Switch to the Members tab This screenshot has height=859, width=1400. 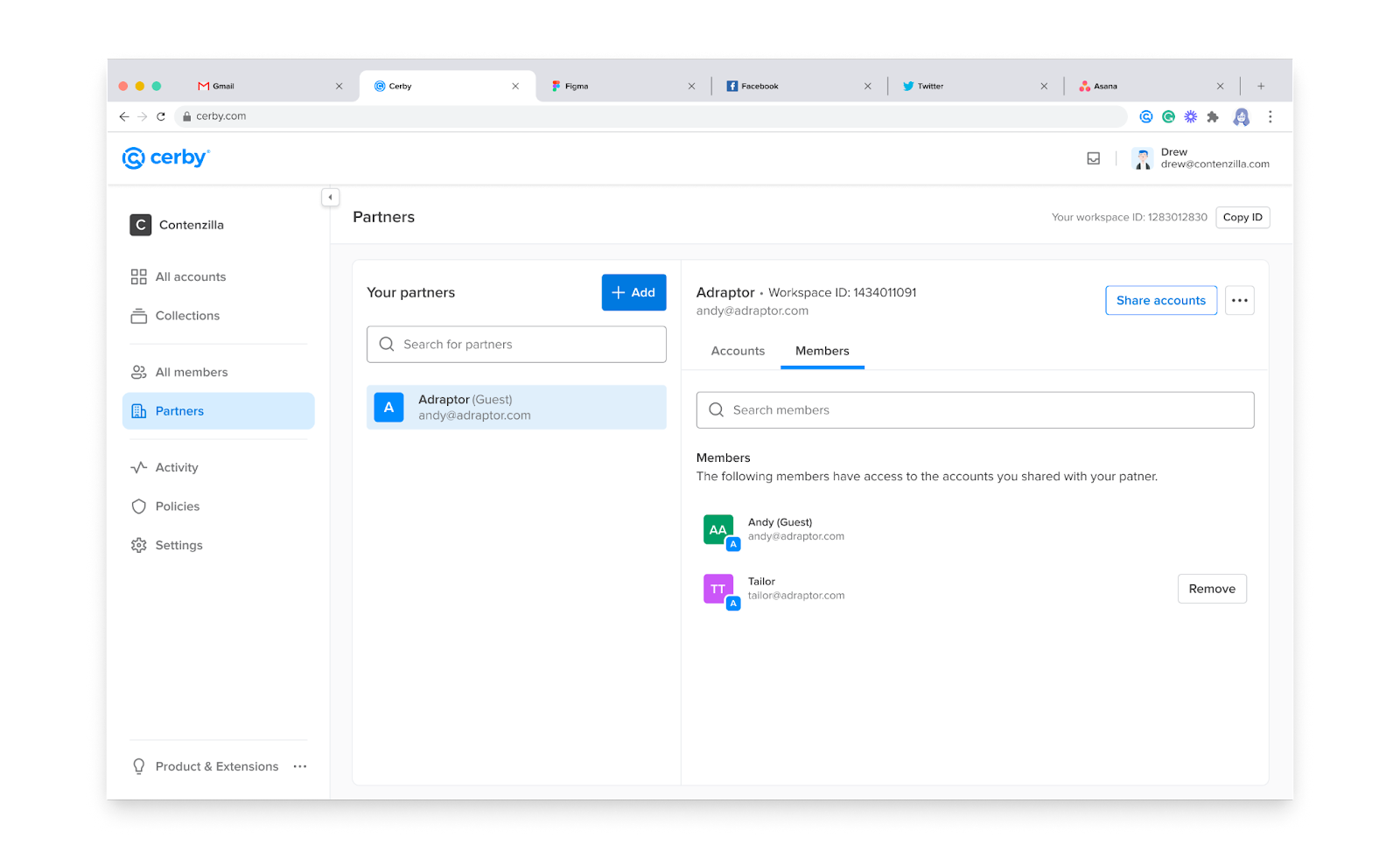point(822,351)
